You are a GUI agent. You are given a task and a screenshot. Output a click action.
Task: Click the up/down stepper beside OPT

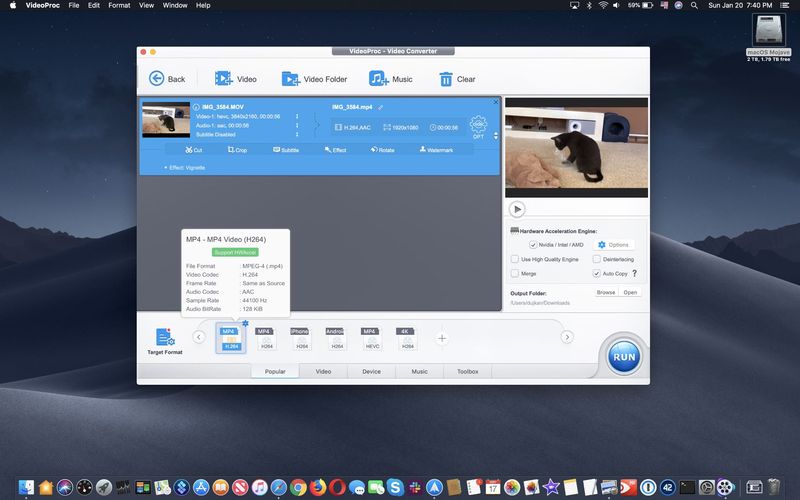tap(496, 136)
